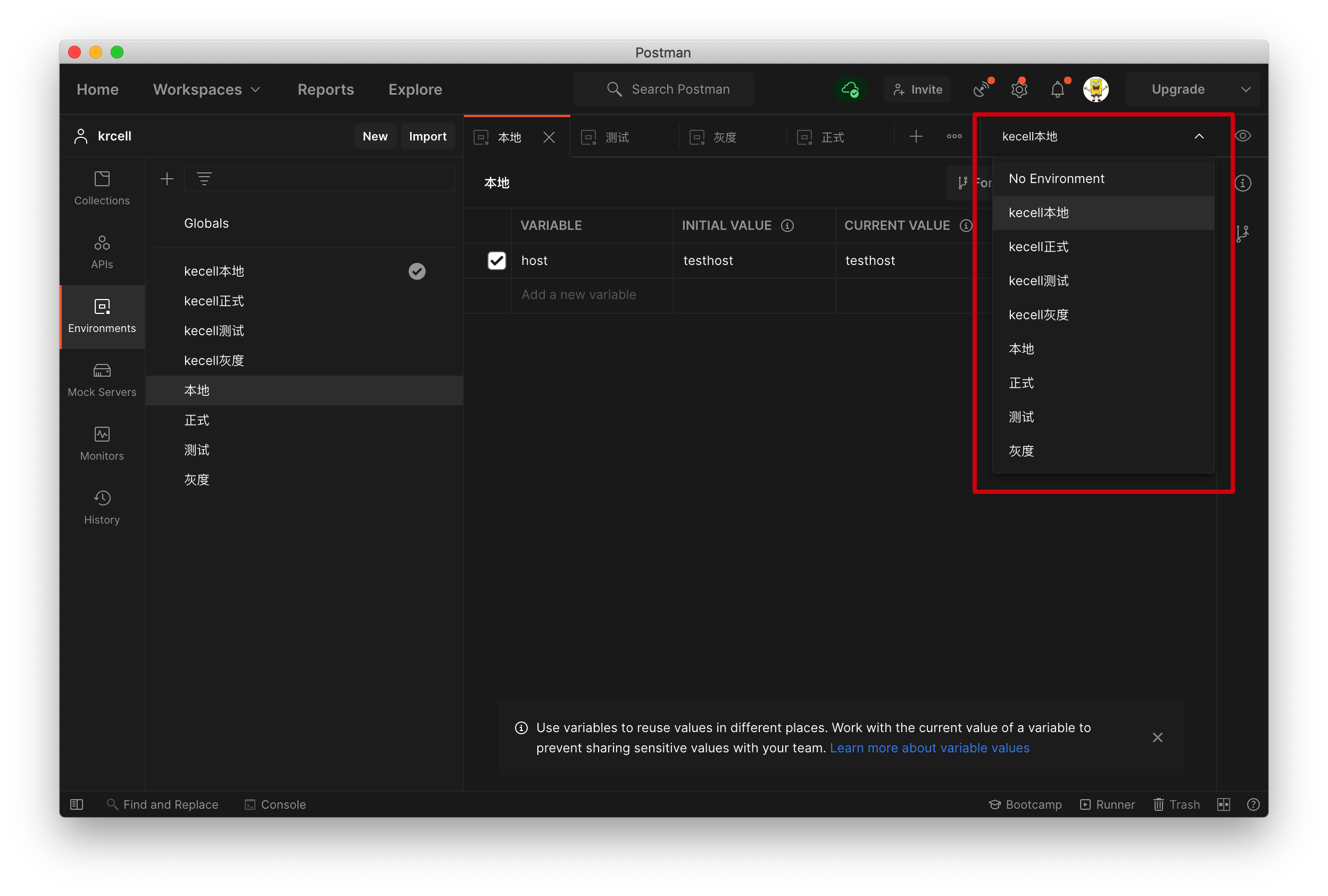This screenshot has width=1328, height=896.
Task: Choose 本地 in environment dropdown
Action: pyautogui.click(x=1103, y=349)
